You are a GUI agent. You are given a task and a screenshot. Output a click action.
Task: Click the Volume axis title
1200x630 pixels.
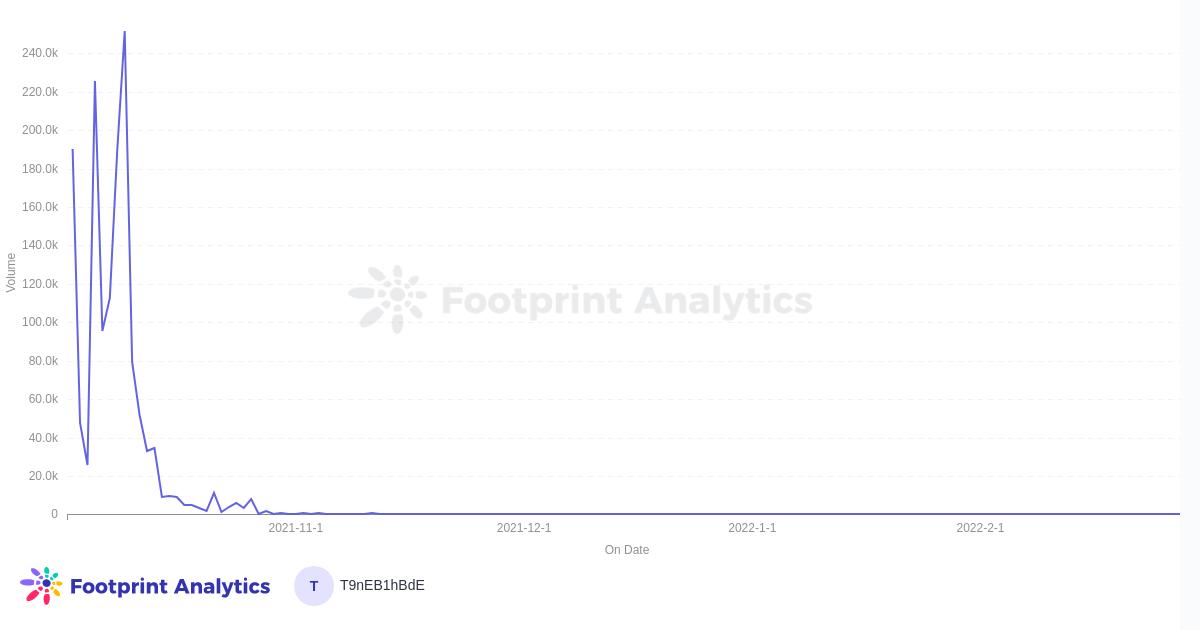click(x=11, y=272)
